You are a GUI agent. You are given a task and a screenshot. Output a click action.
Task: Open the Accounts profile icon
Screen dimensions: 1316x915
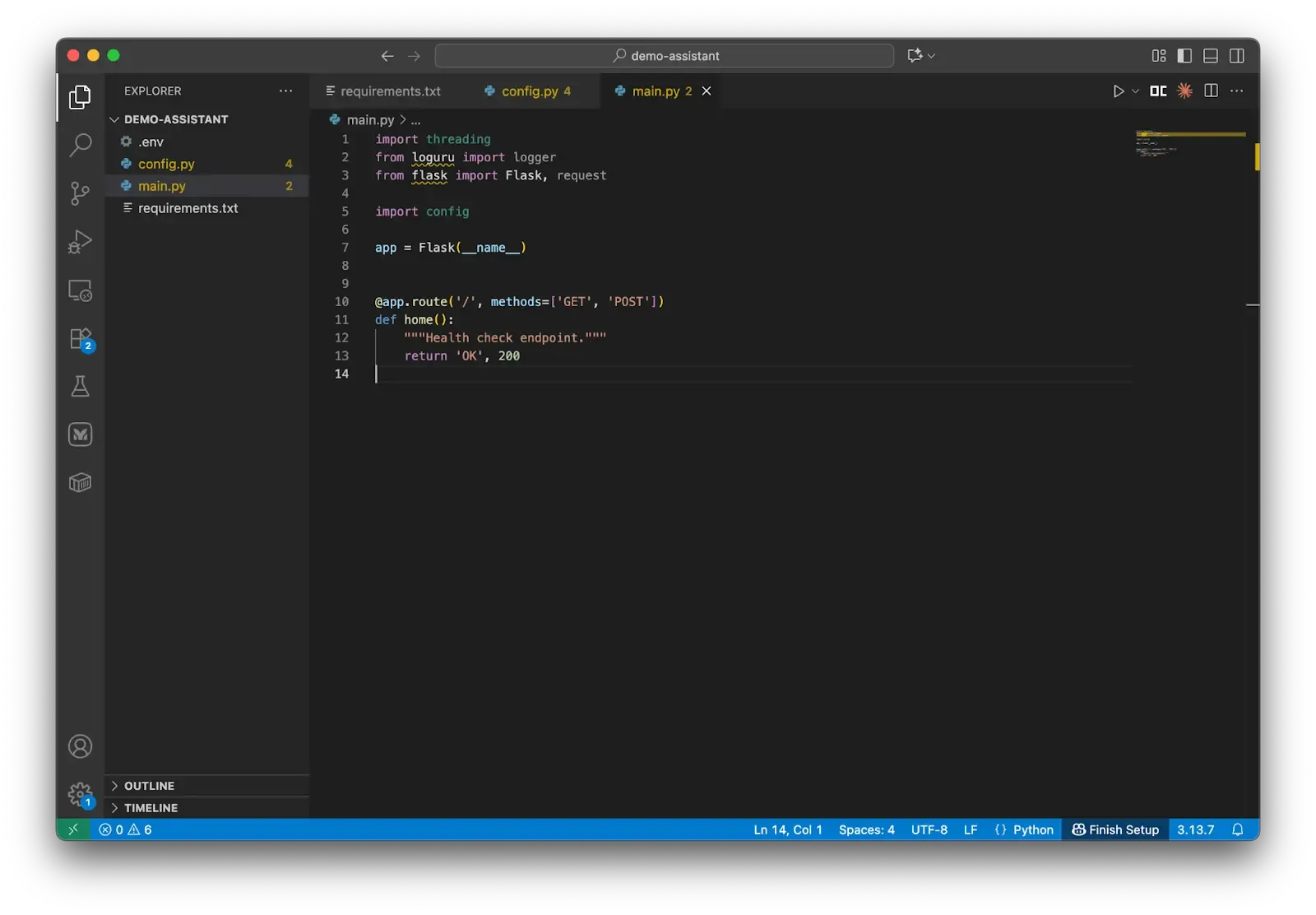click(x=80, y=746)
